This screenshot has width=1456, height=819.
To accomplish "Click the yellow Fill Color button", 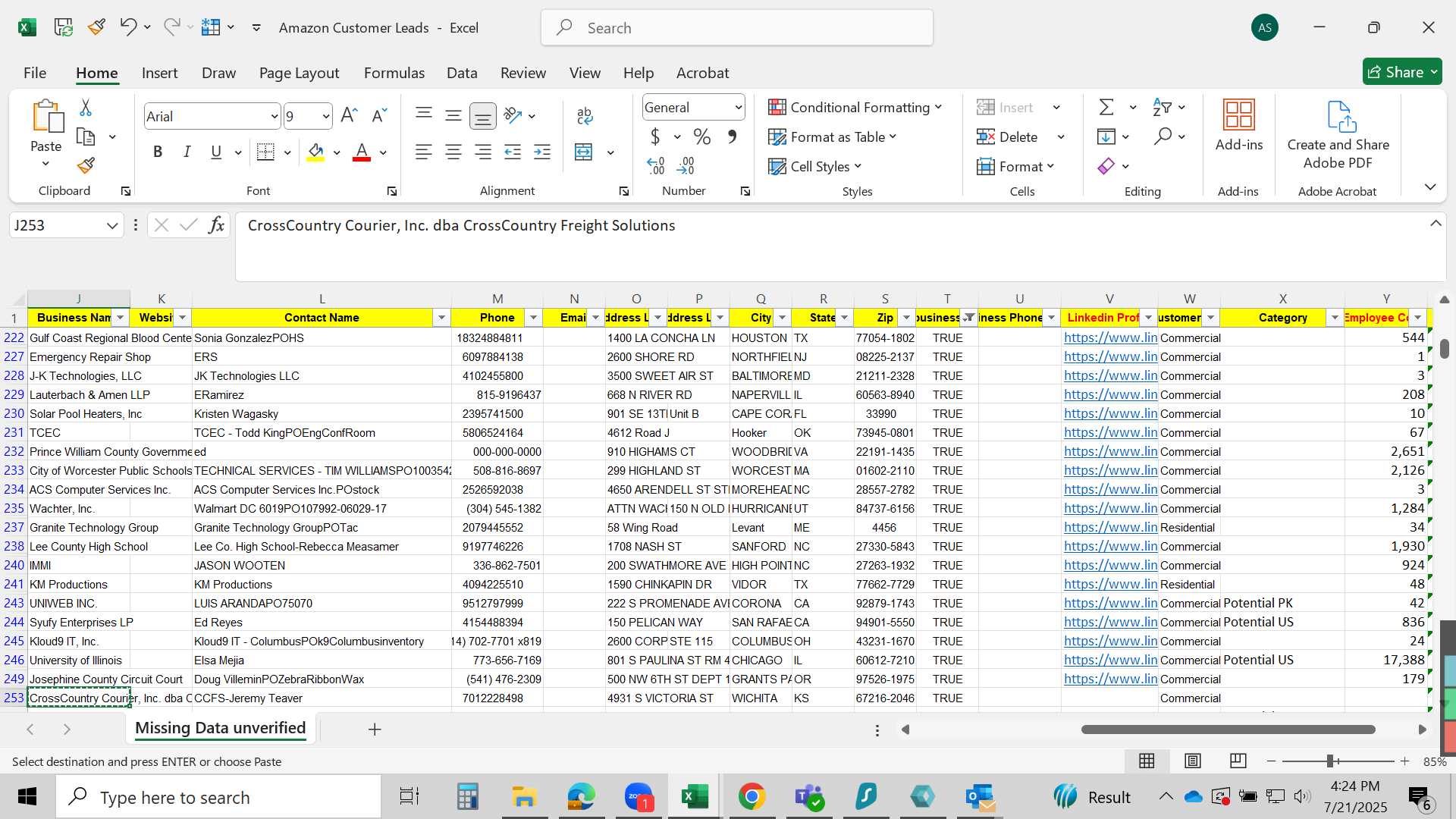I will coord(316,152).
